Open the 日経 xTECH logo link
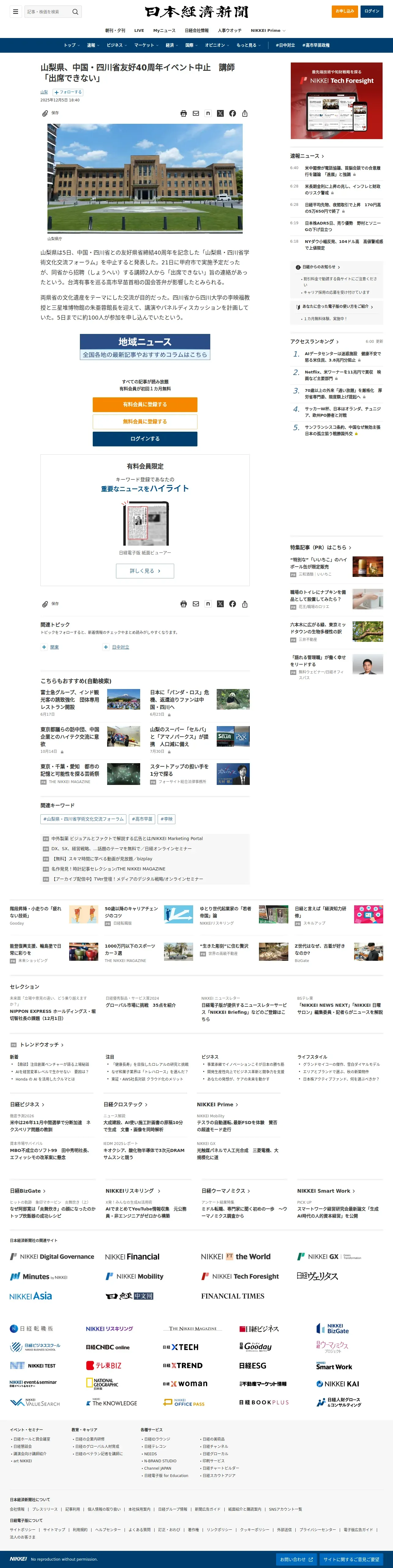 (181, 1347)
